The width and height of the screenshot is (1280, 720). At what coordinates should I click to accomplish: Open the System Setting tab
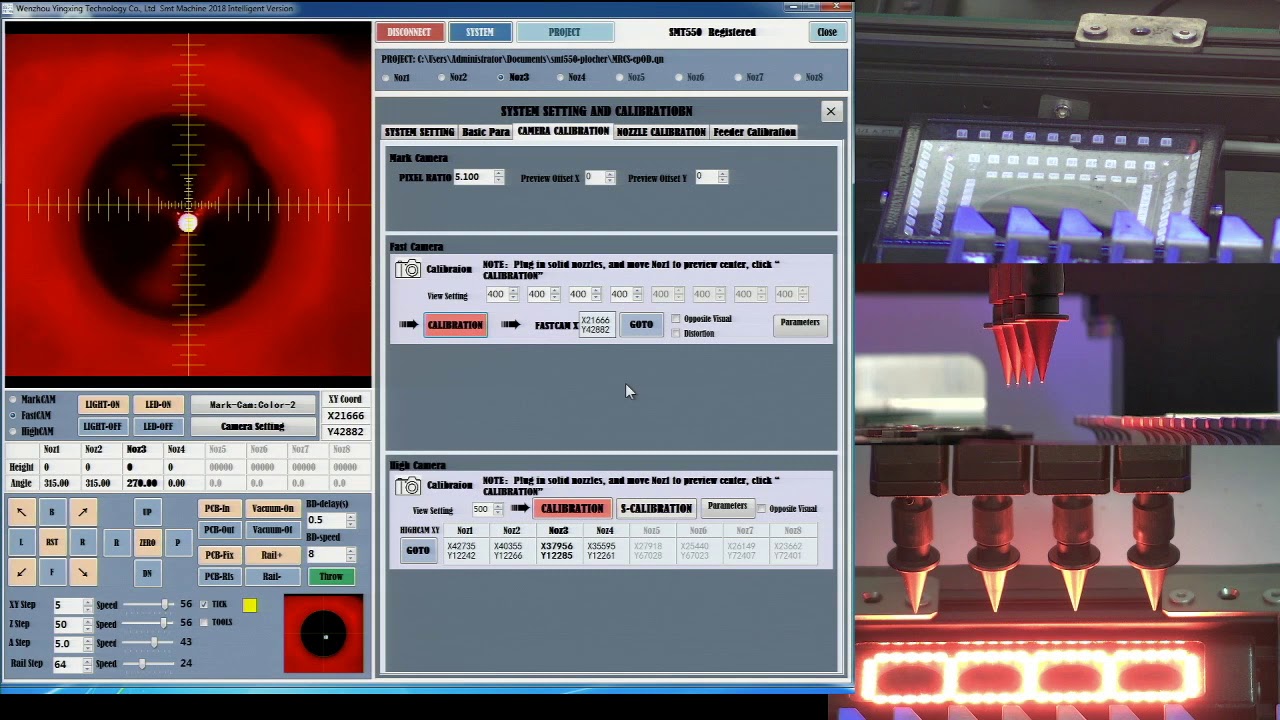[419, 132]
